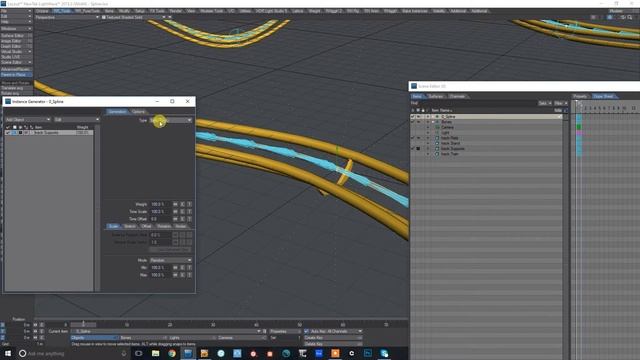
Task: Click the Camera item icon in Scene Editor
Action: [x=437, y=127]
